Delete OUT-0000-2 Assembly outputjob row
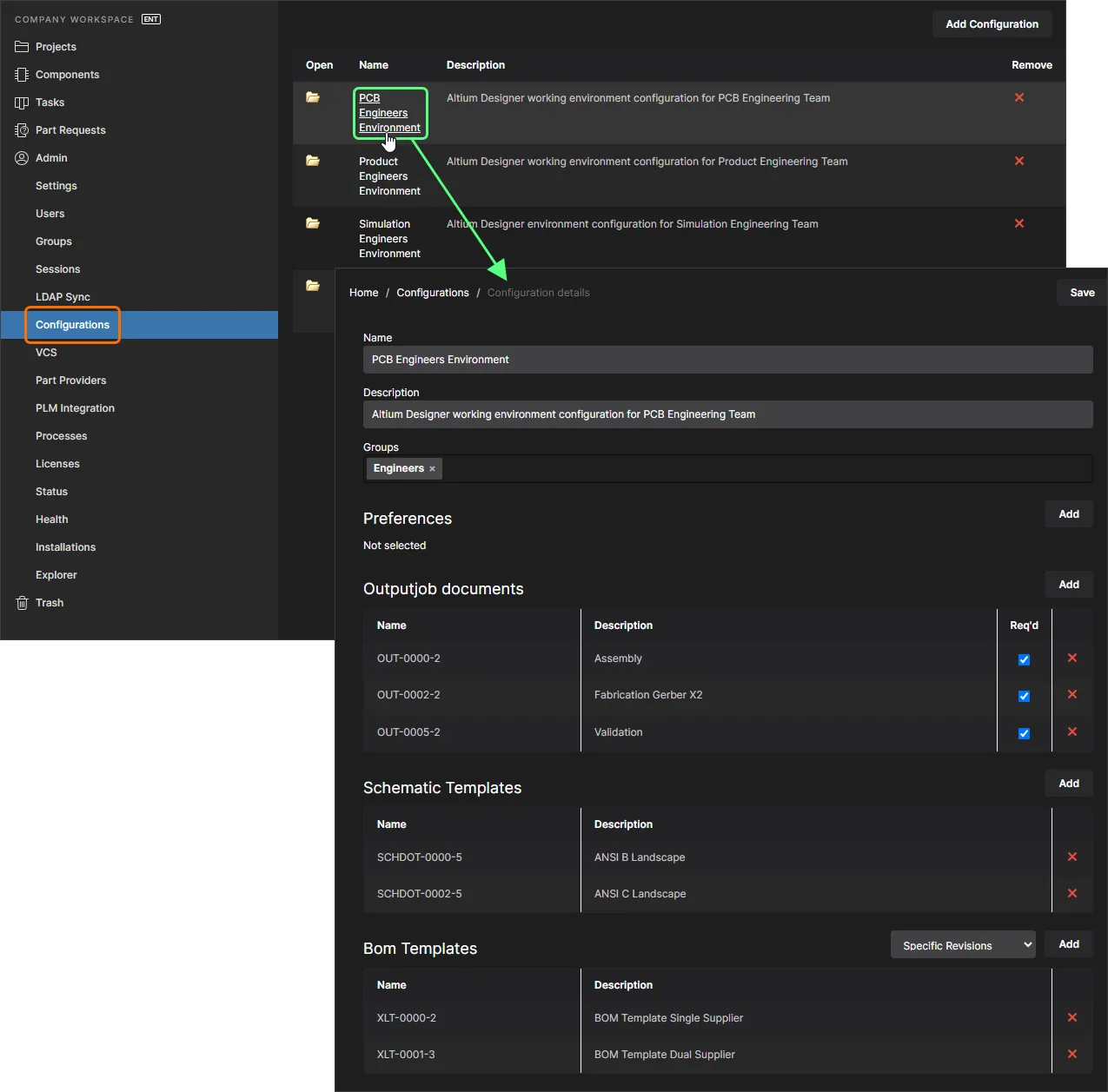Screen dimensions: 1108x1092 point(1072,658)
